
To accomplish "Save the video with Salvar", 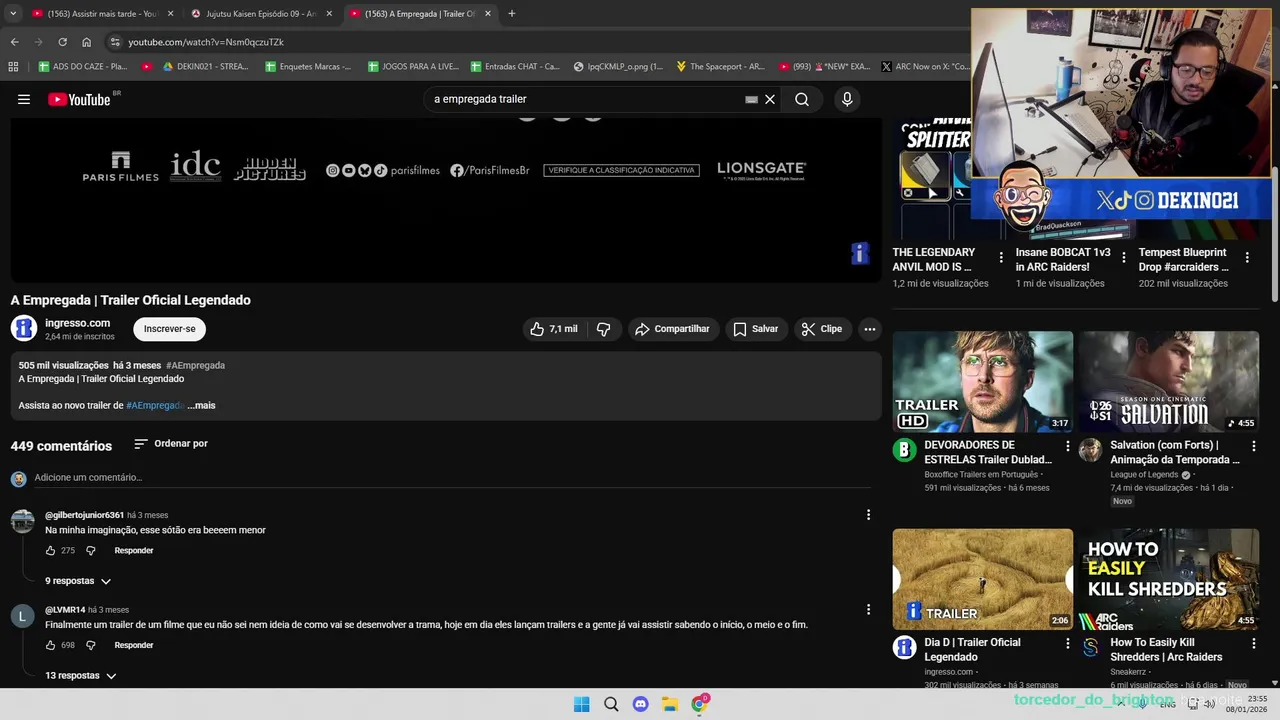I will [755, 329].
